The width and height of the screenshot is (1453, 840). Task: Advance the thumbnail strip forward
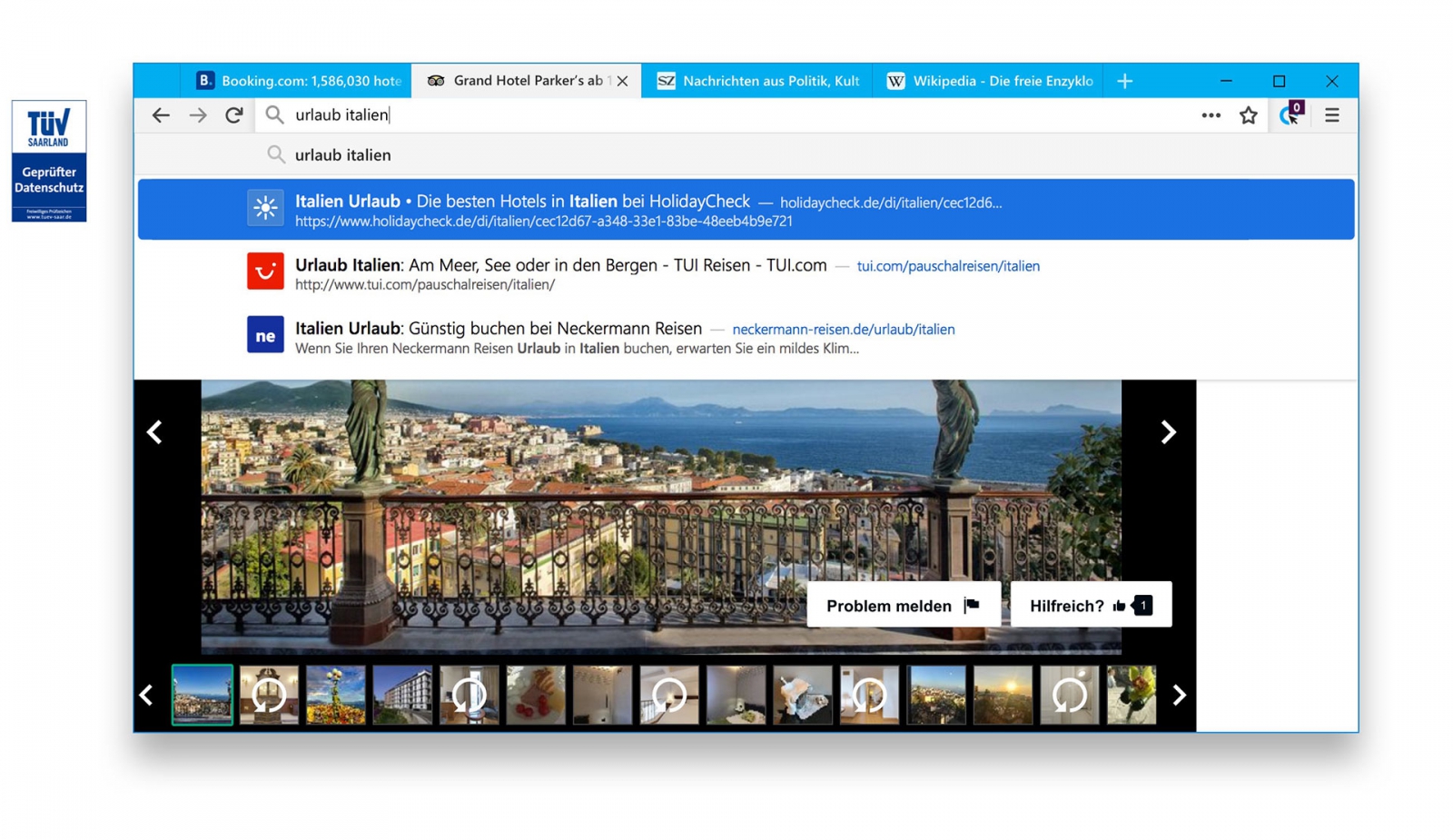pos(1179,696)
